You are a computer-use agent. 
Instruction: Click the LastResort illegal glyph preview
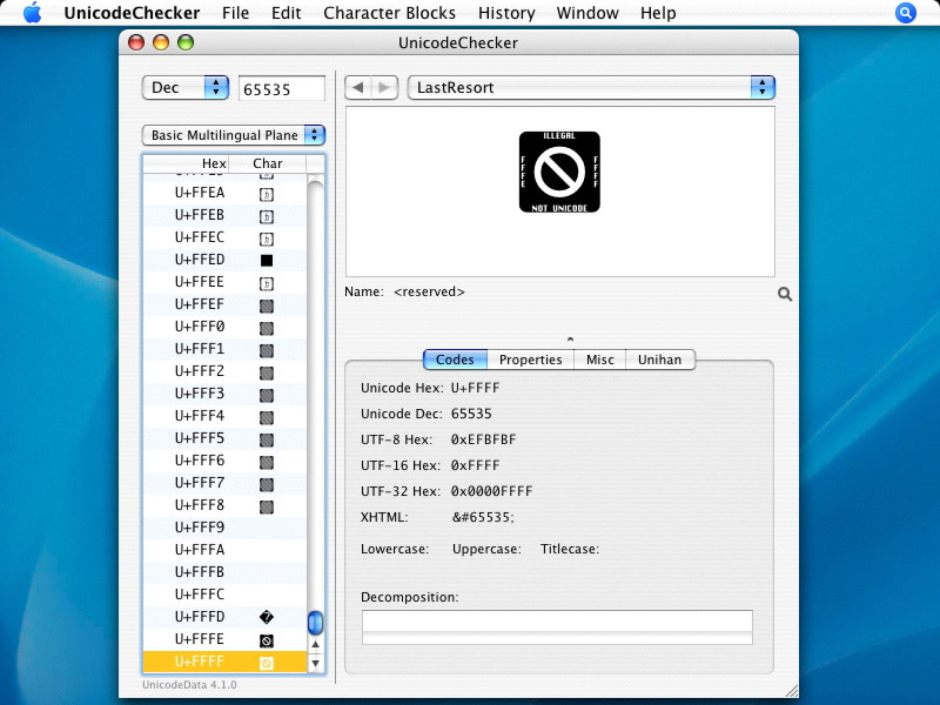point(559,172)
